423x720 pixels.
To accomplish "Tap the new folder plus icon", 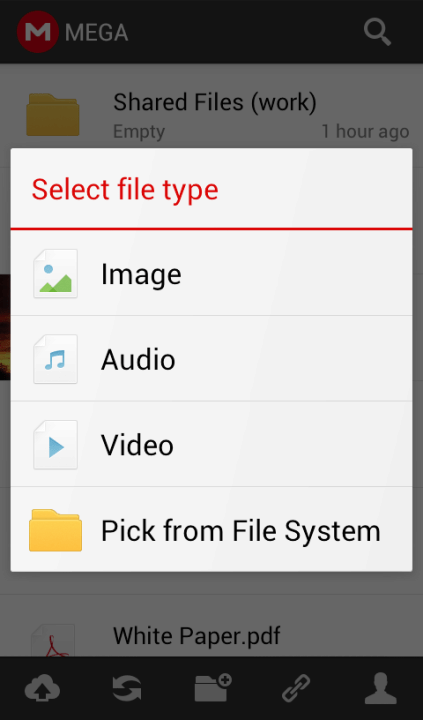I will pos(213,688).
